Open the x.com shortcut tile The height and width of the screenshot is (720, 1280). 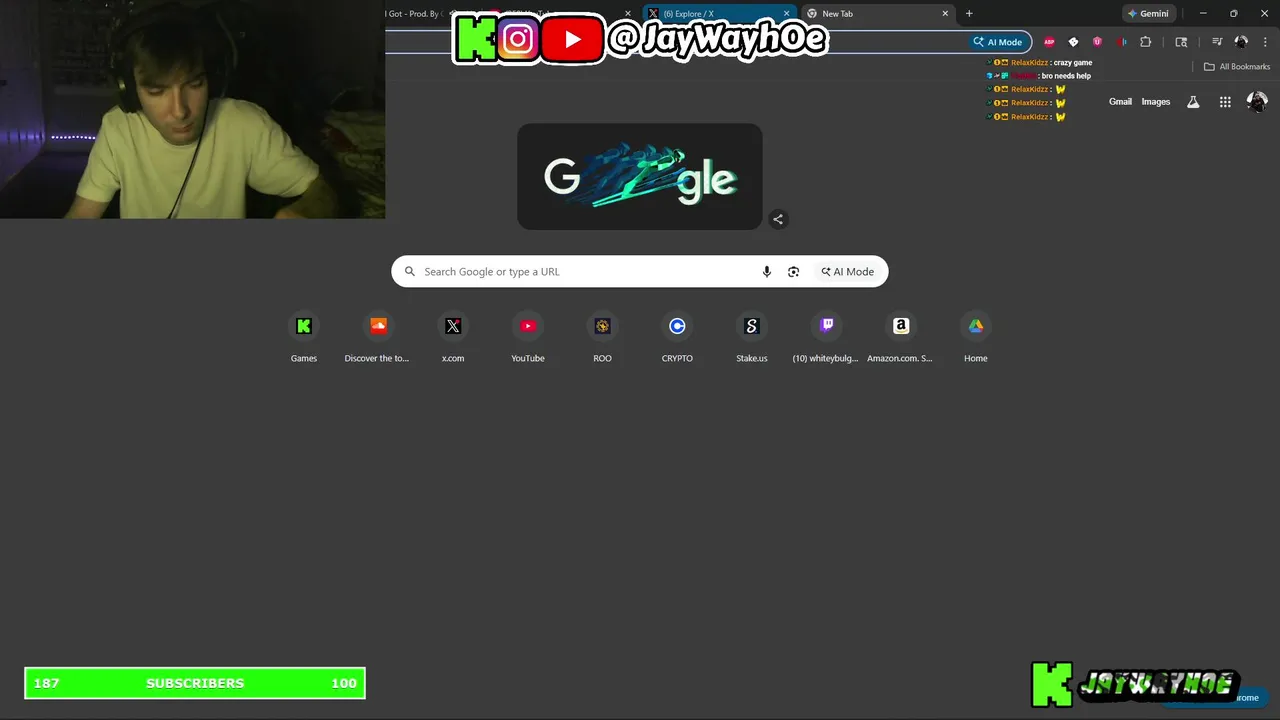[x=453, y=337]
